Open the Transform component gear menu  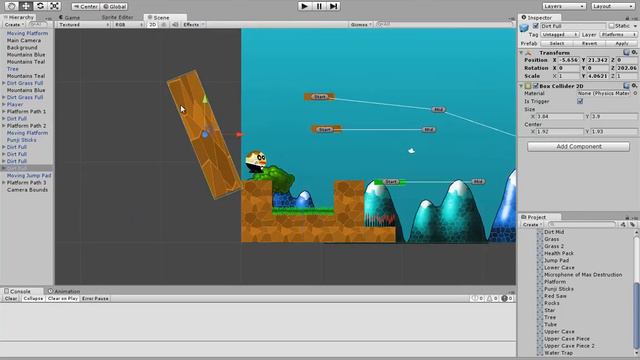[634, 53]
